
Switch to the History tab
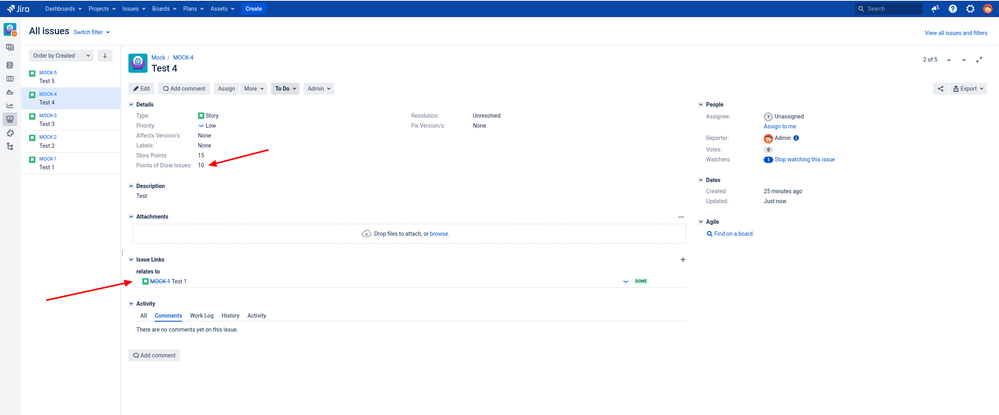click(x=231, y=316)
